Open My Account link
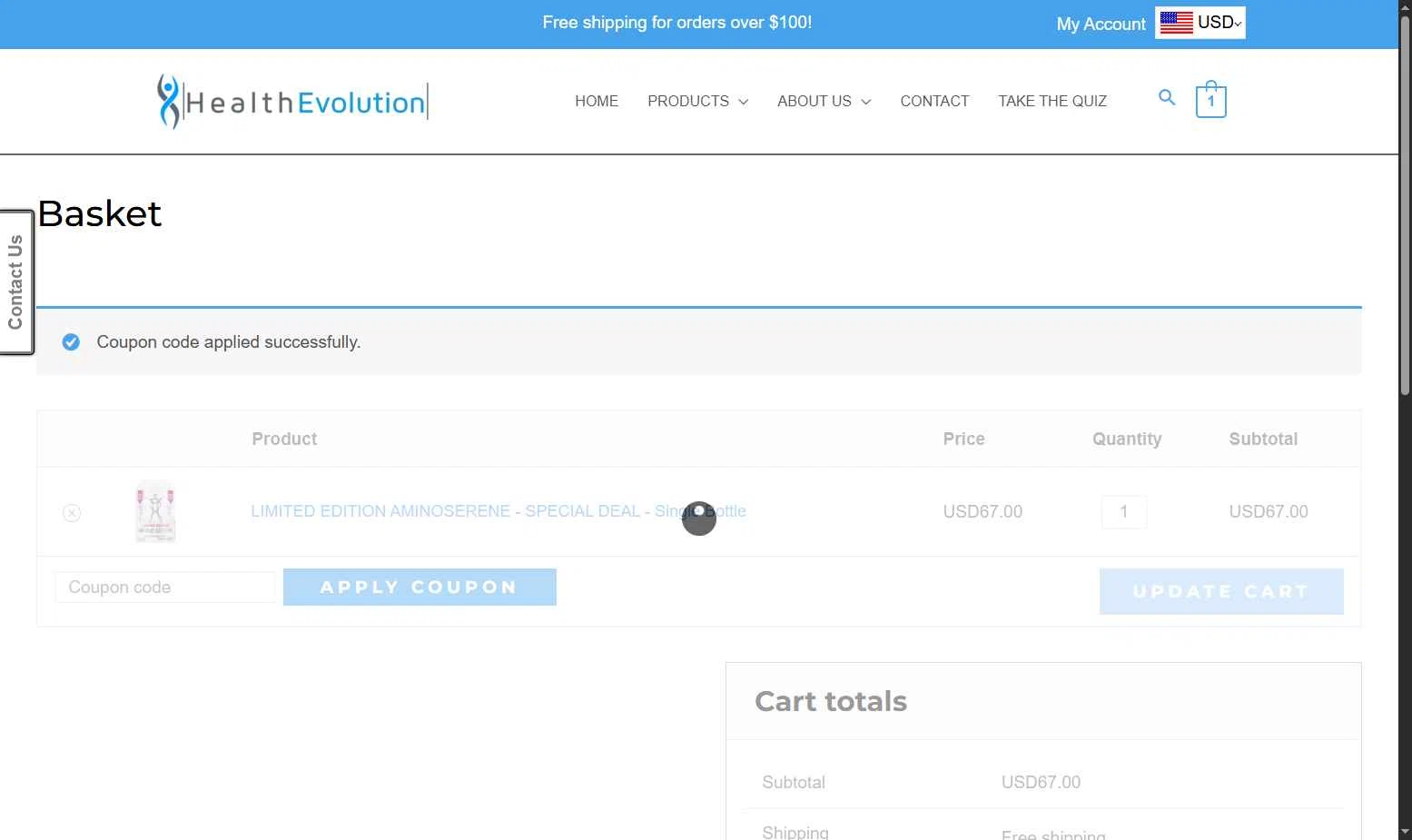The image size is (1412, 840). tap(1101, 24)
